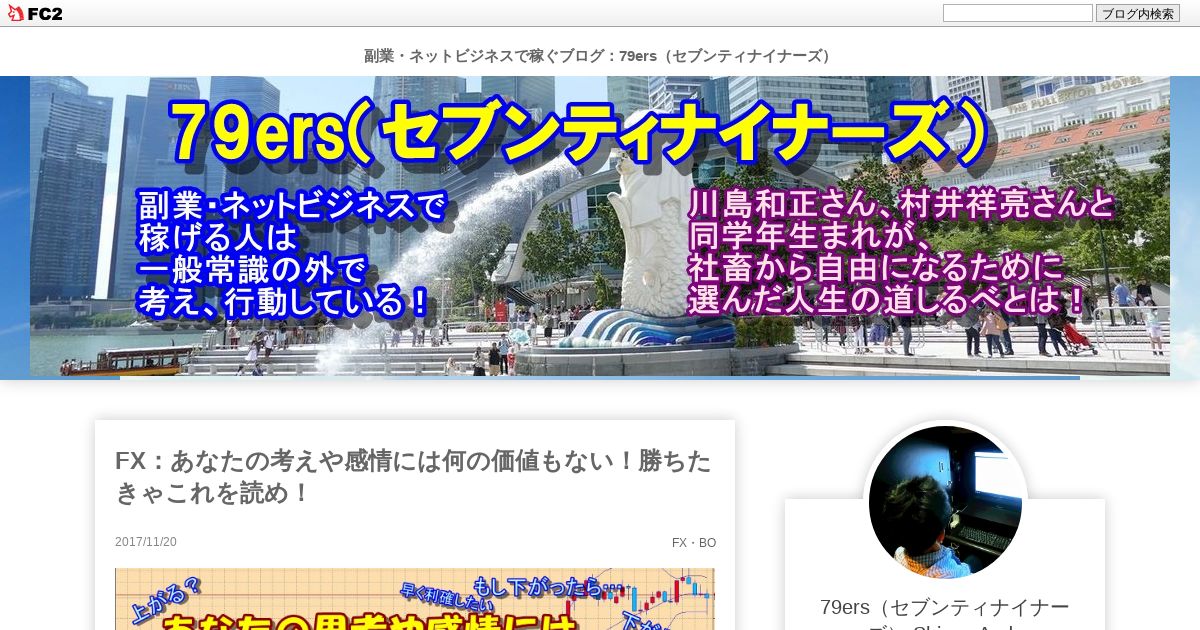1200x630 pixels.
Task: Click the round profile avatar photo
Action: [x=945, y=502]
